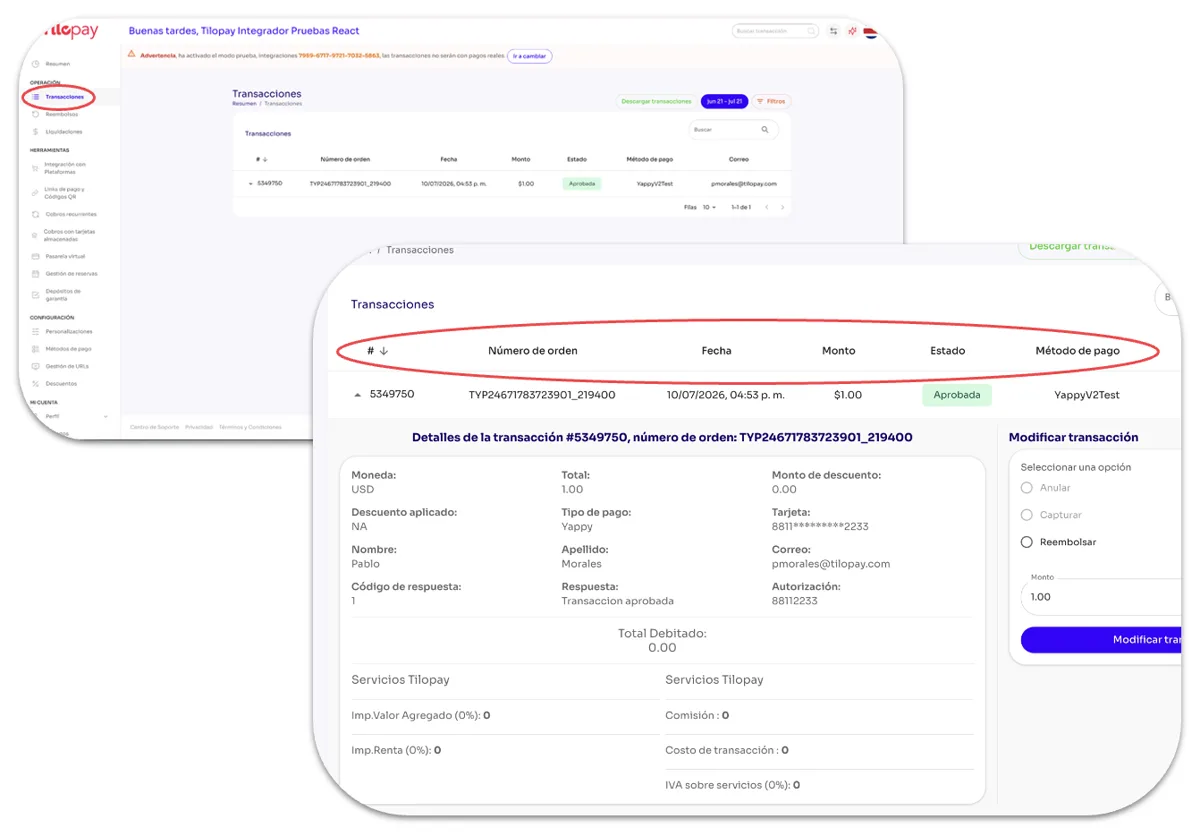The image size is (1200, 836).
Task: Click email pmorales@tilopay.com in transaction details
Action: click(x=831, y=564)
